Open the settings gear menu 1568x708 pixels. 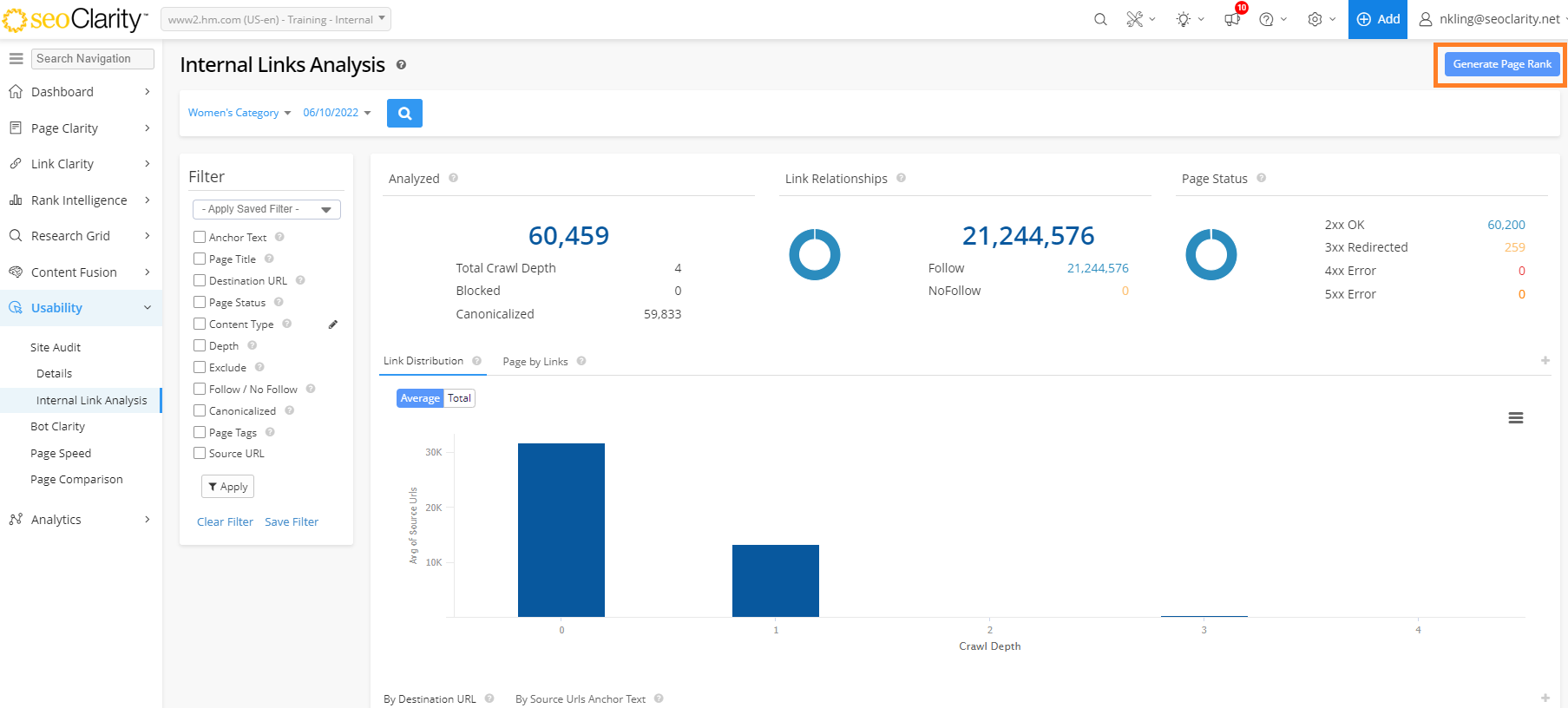click(1315, 19)
